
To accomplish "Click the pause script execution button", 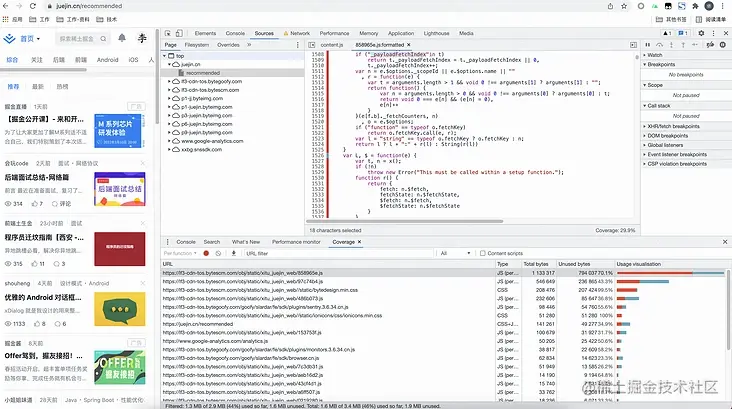I will click(x=648, y=45).
